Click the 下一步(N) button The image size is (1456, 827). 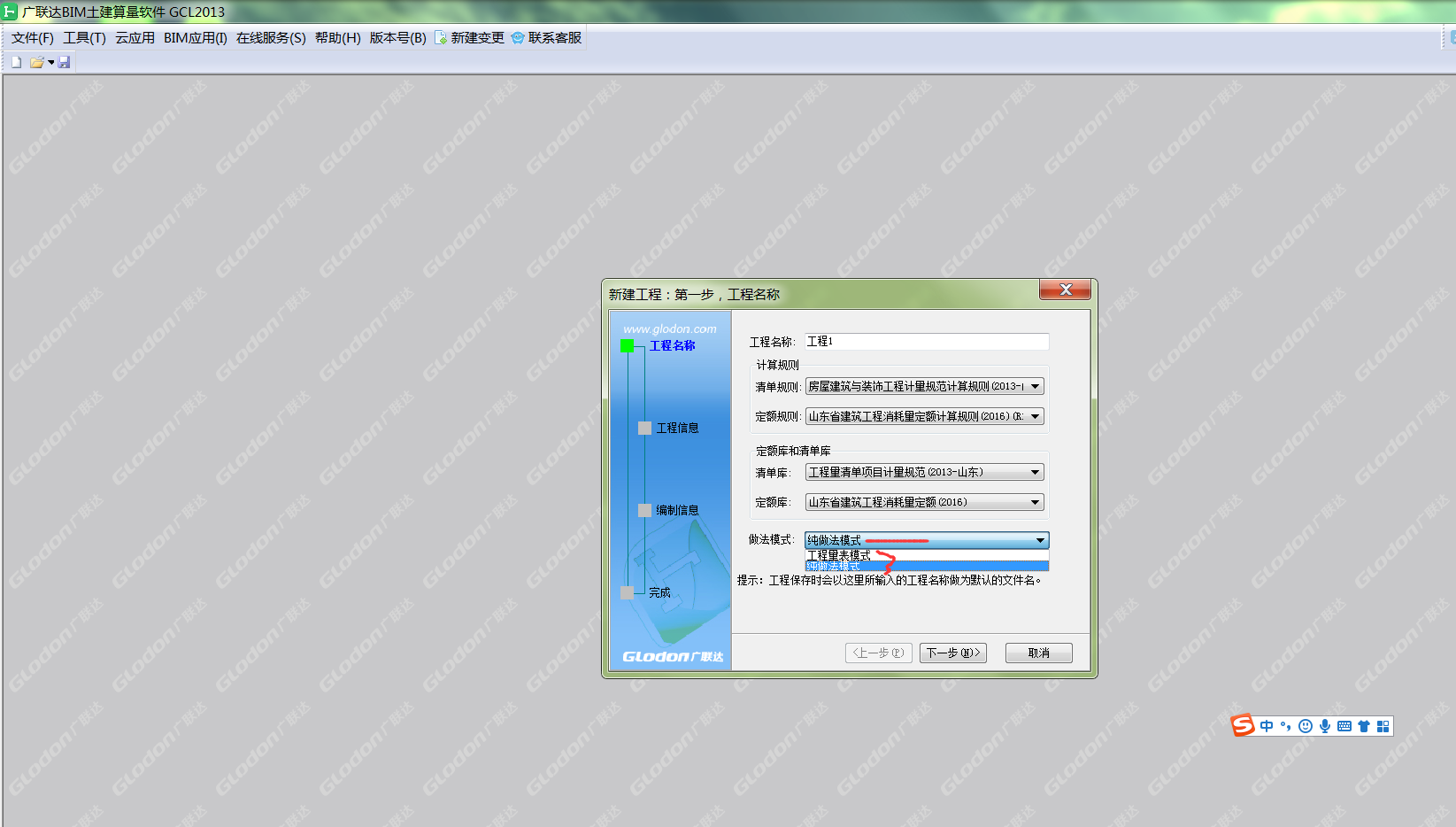coord(953,653)
